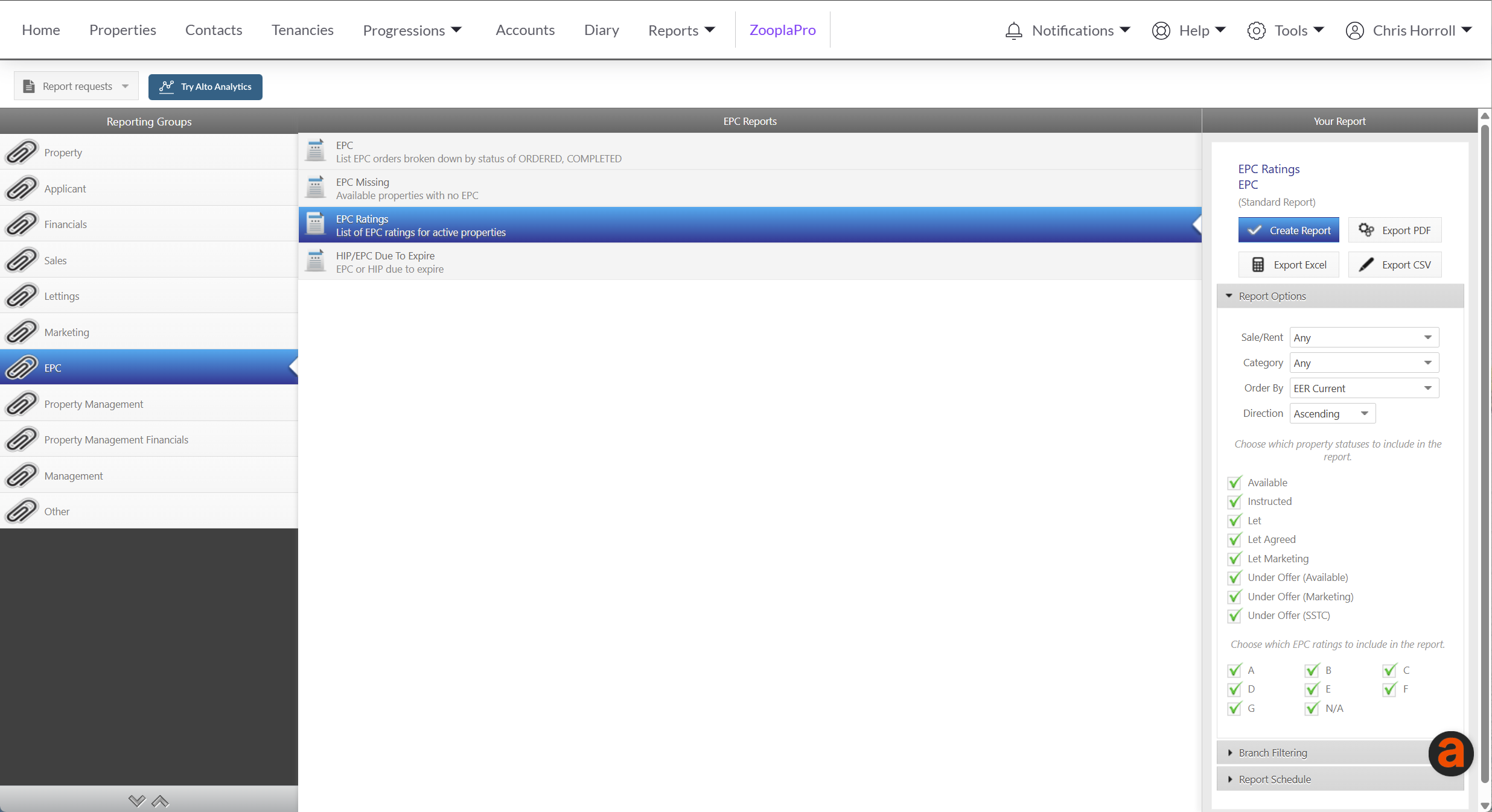Uncheck EPC rating A checkbox
Viewport: 1492px width, 812px height.
coord(1235,670)
